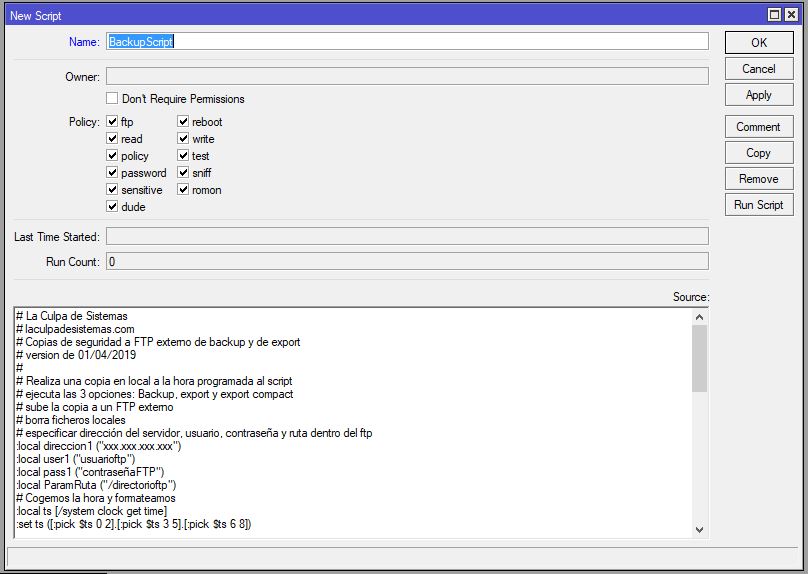
Task: Uncheck the sensitive policy
Action: point(113,190)
